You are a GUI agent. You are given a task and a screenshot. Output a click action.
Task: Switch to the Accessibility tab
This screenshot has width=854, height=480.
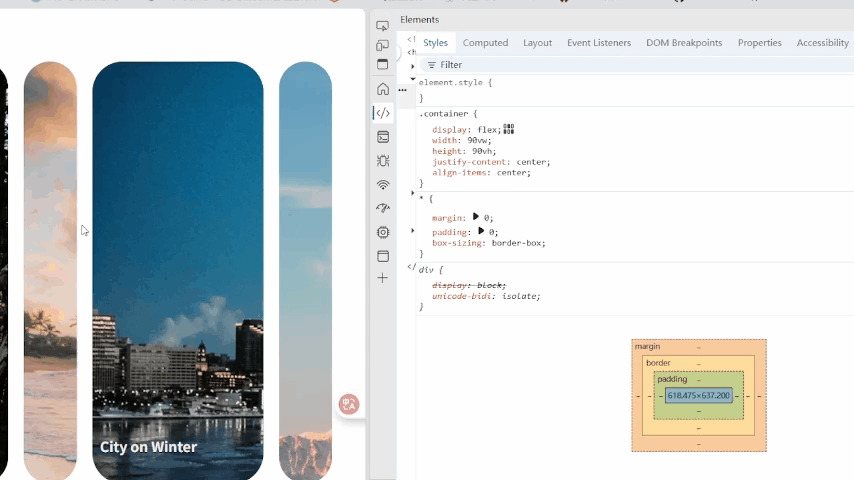click(x=822, y=42)
